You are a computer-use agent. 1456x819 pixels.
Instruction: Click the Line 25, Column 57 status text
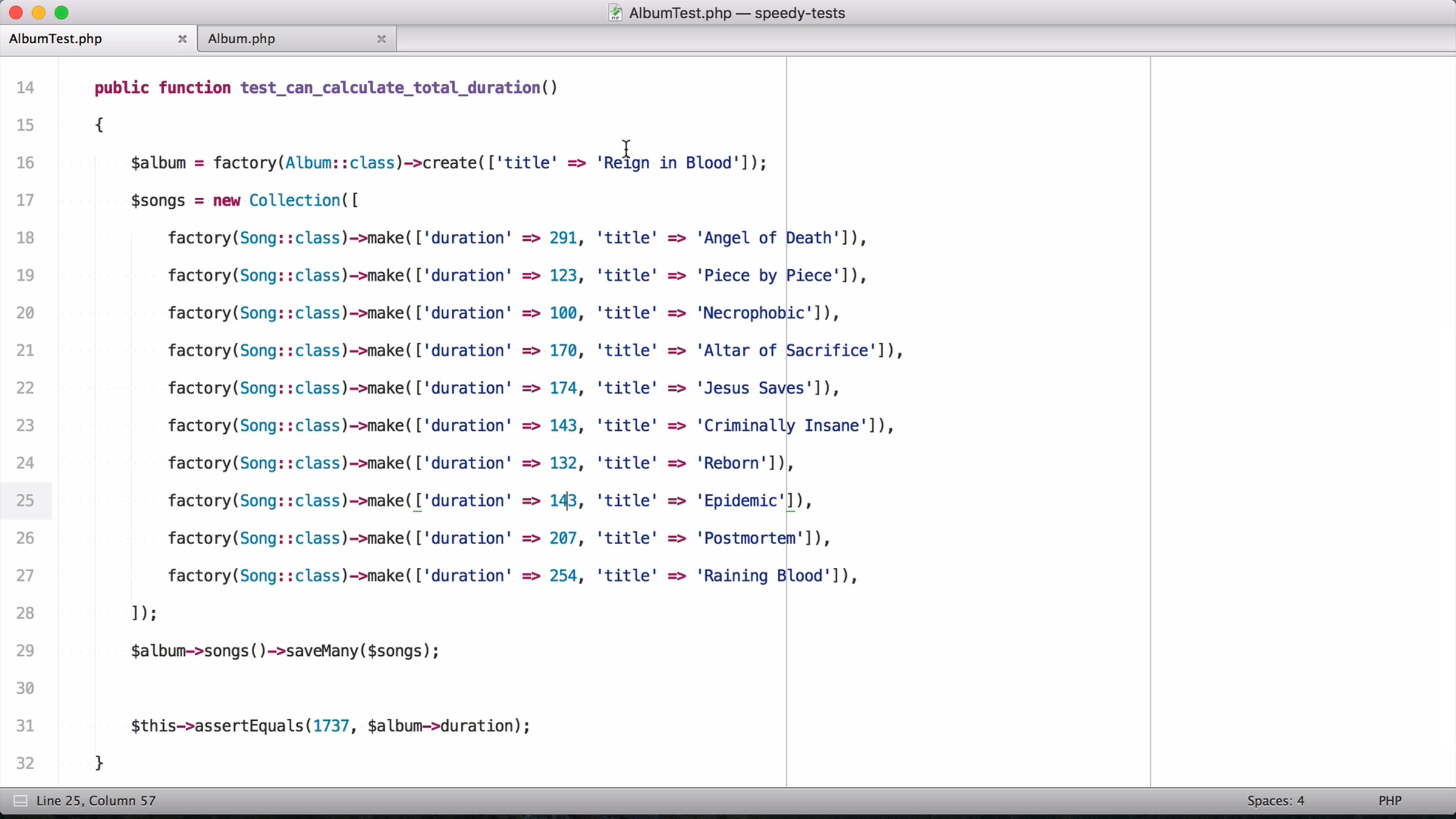pyautogui.click(x=96, y=801)
